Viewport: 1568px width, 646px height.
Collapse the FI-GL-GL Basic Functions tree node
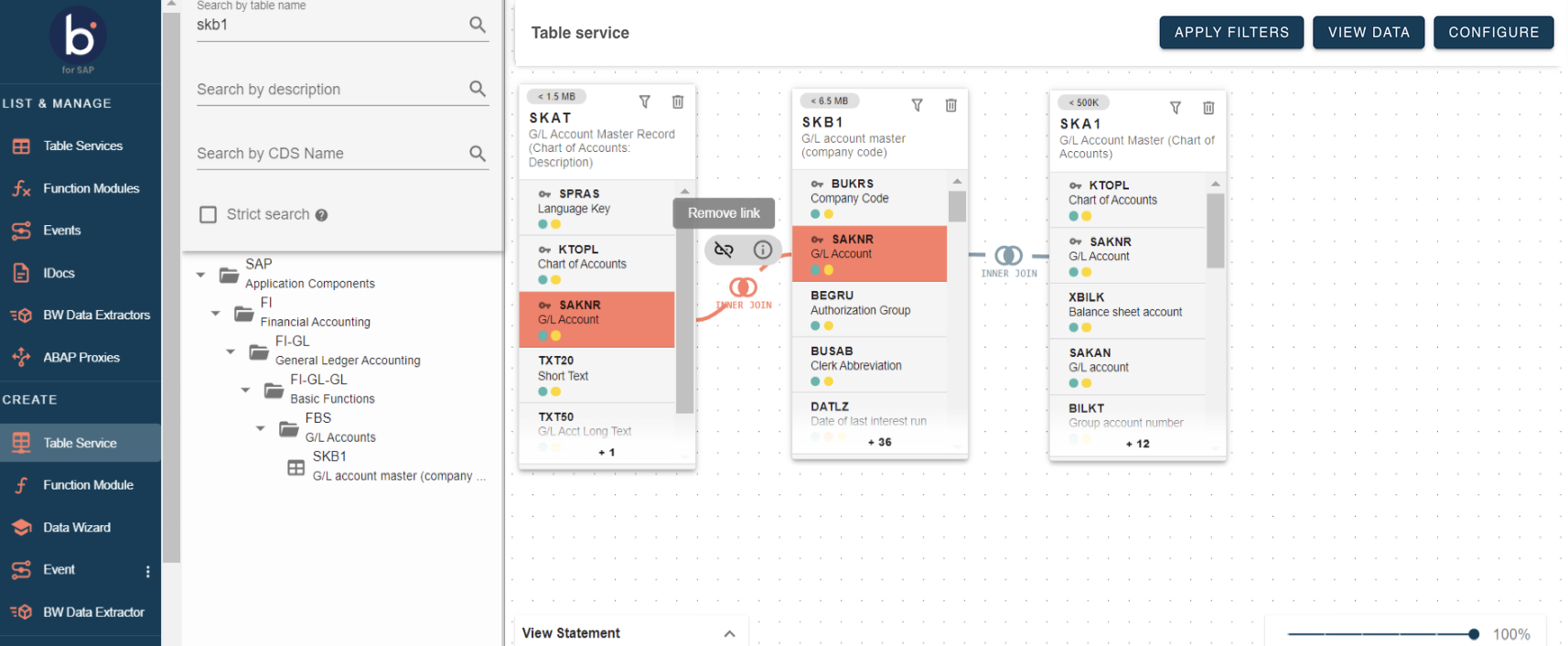tap(245, 390)
